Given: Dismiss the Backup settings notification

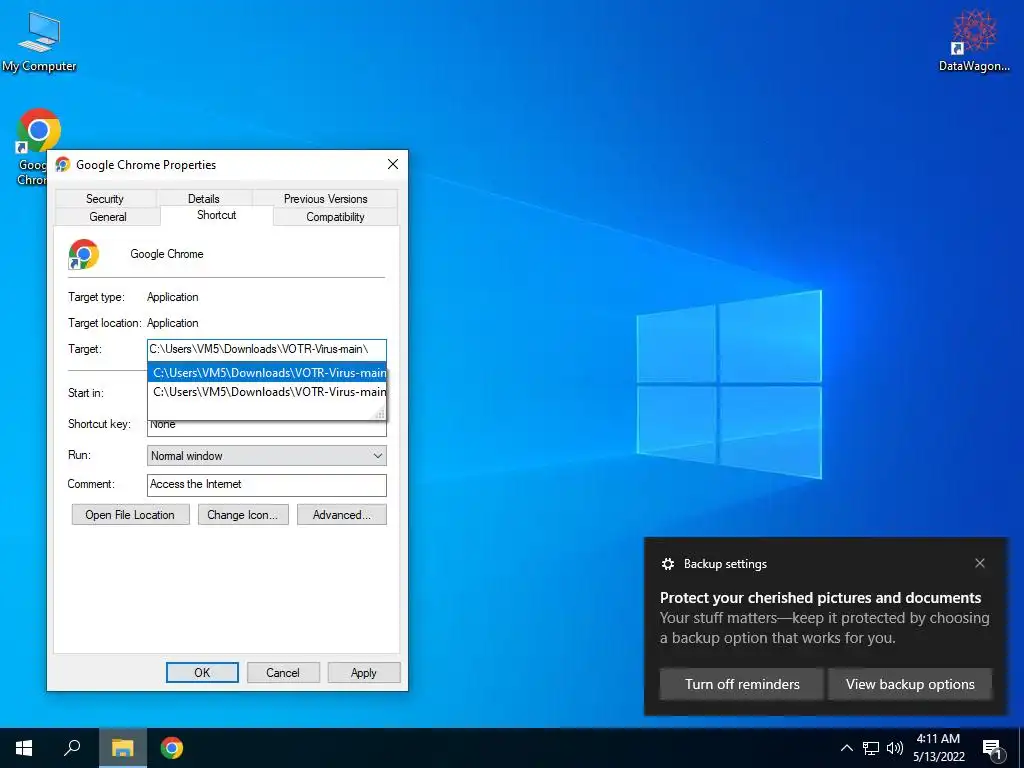Looking at the screenshot, I should click(x=980, y=563).
